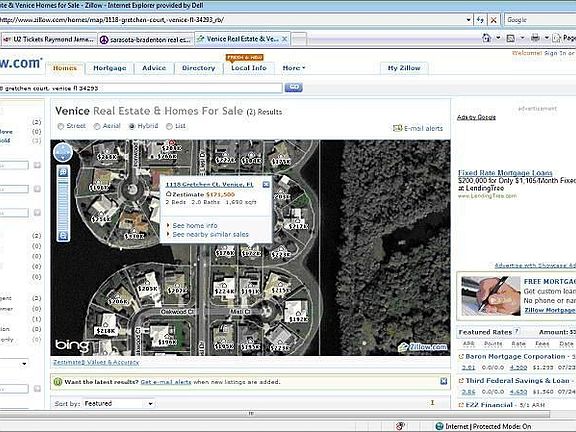Viewport: 576px width, 432px height.
Task: Click the free mortgage ad hand-with-pen image
Action: tap(491, 296)
